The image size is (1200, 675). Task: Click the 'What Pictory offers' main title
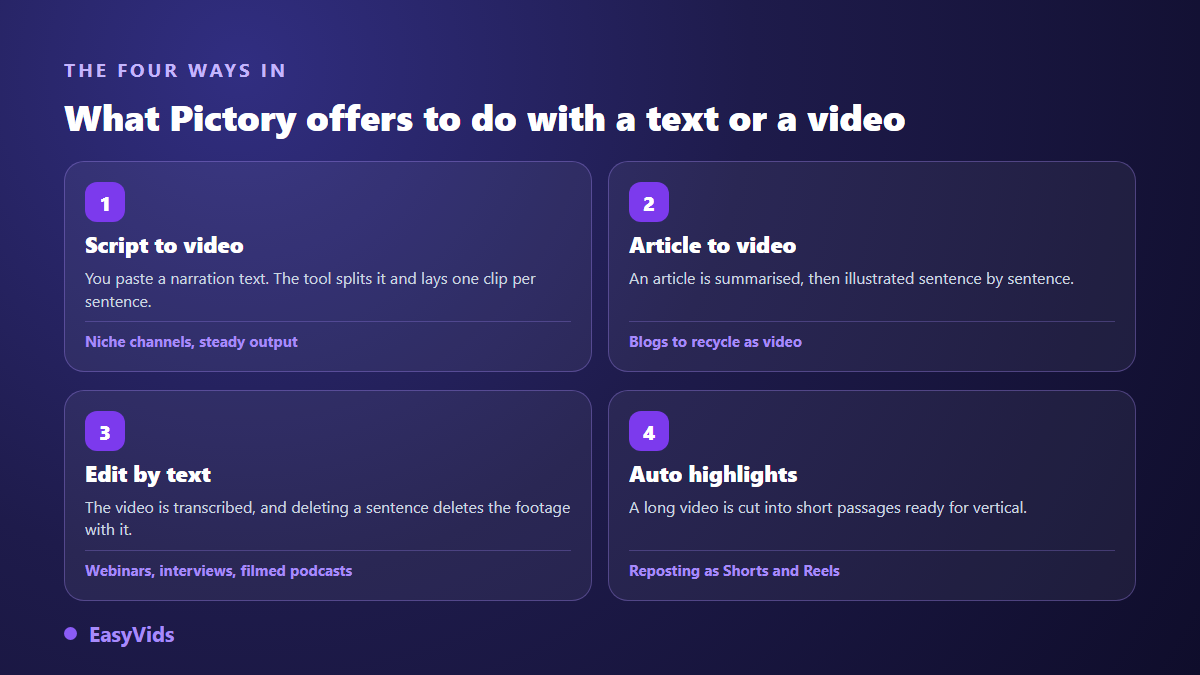(x=485, y=119)
